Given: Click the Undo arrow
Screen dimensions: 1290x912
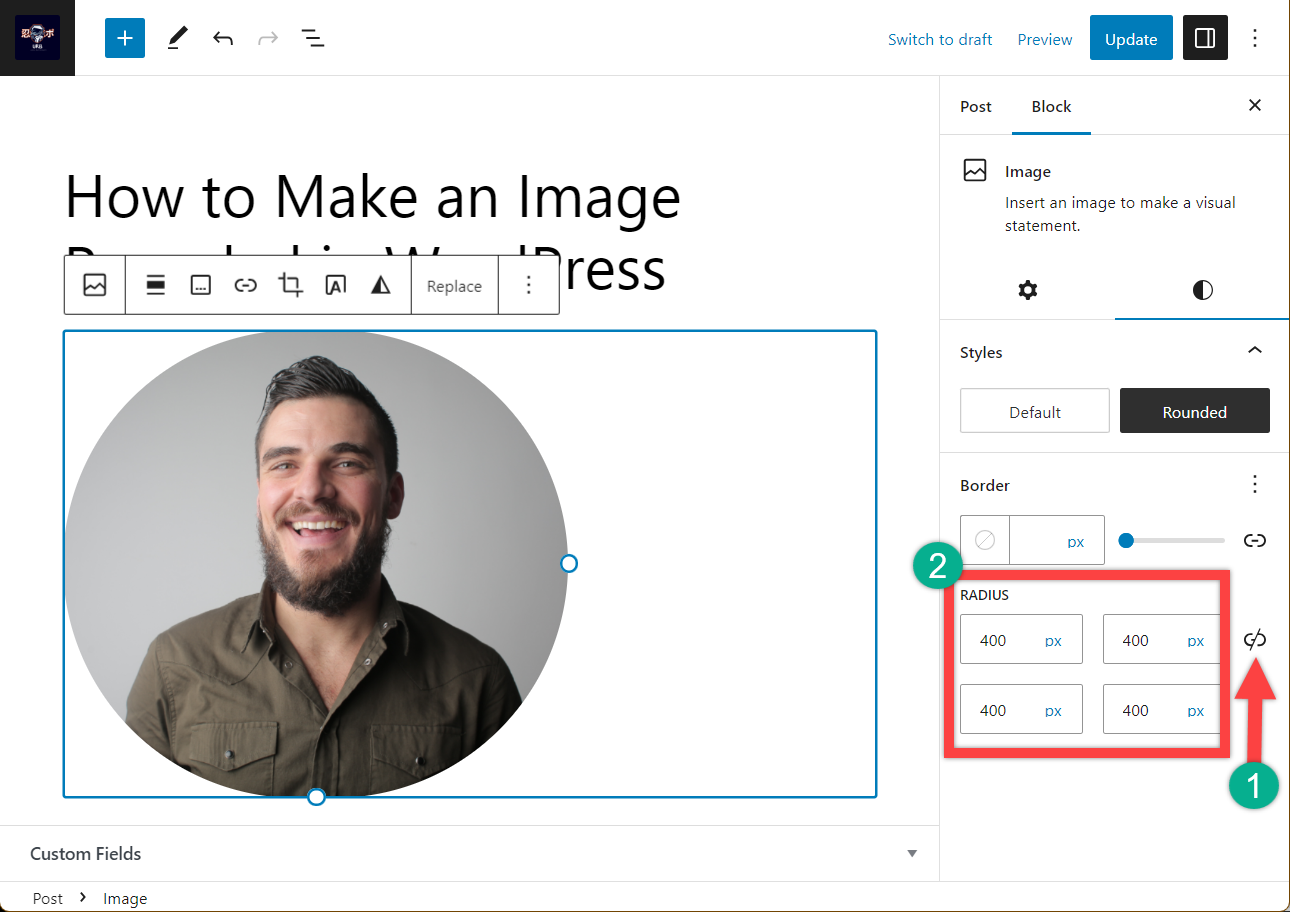Looking at the screenshot, I should click(x=223, y=38).
